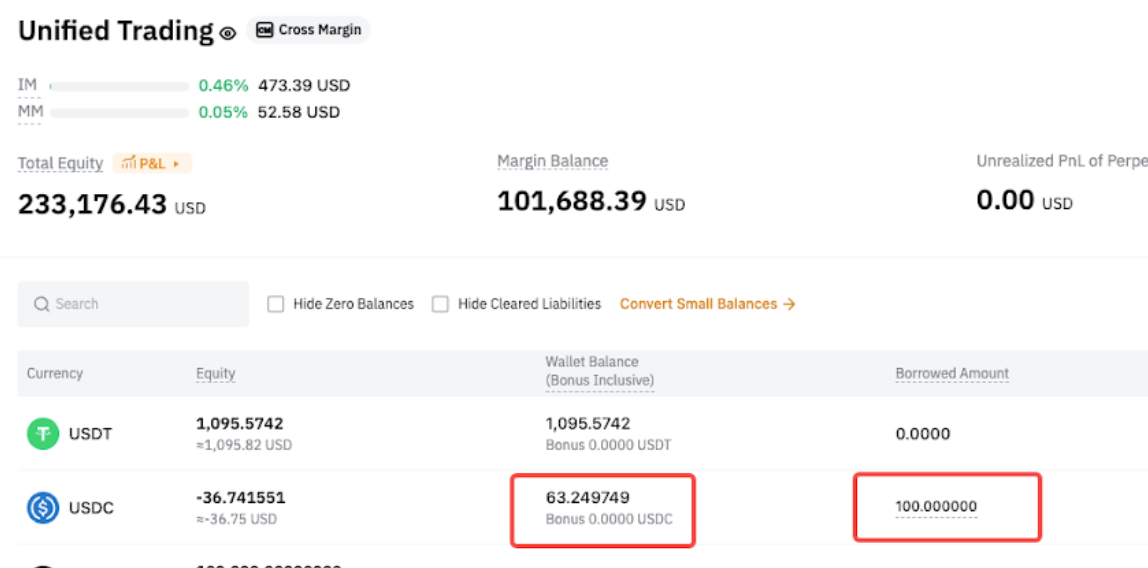Click the USDC borrowed amount 100.000000
The image size is (1148, 568).
point(935,506)
